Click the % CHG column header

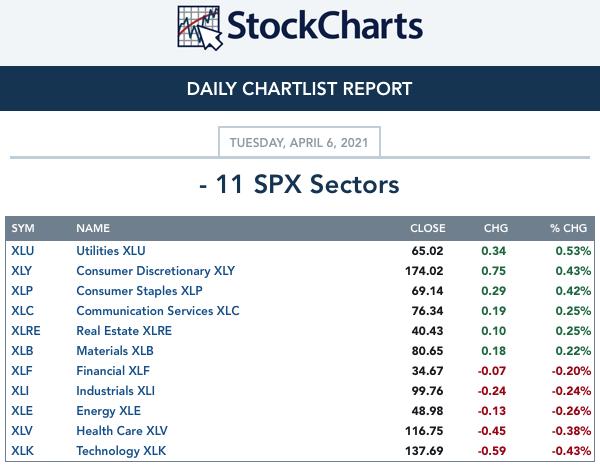point(568,228)
